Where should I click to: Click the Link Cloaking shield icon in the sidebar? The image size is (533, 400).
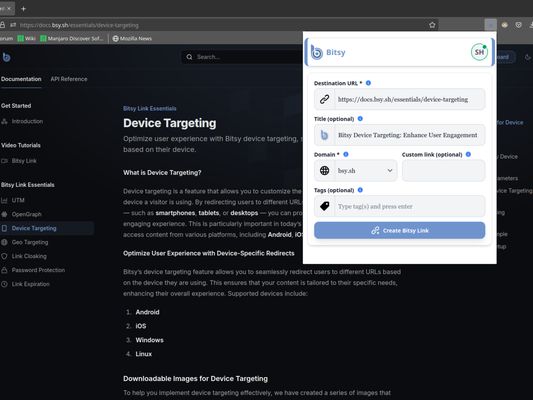click(x=4, y=256)
